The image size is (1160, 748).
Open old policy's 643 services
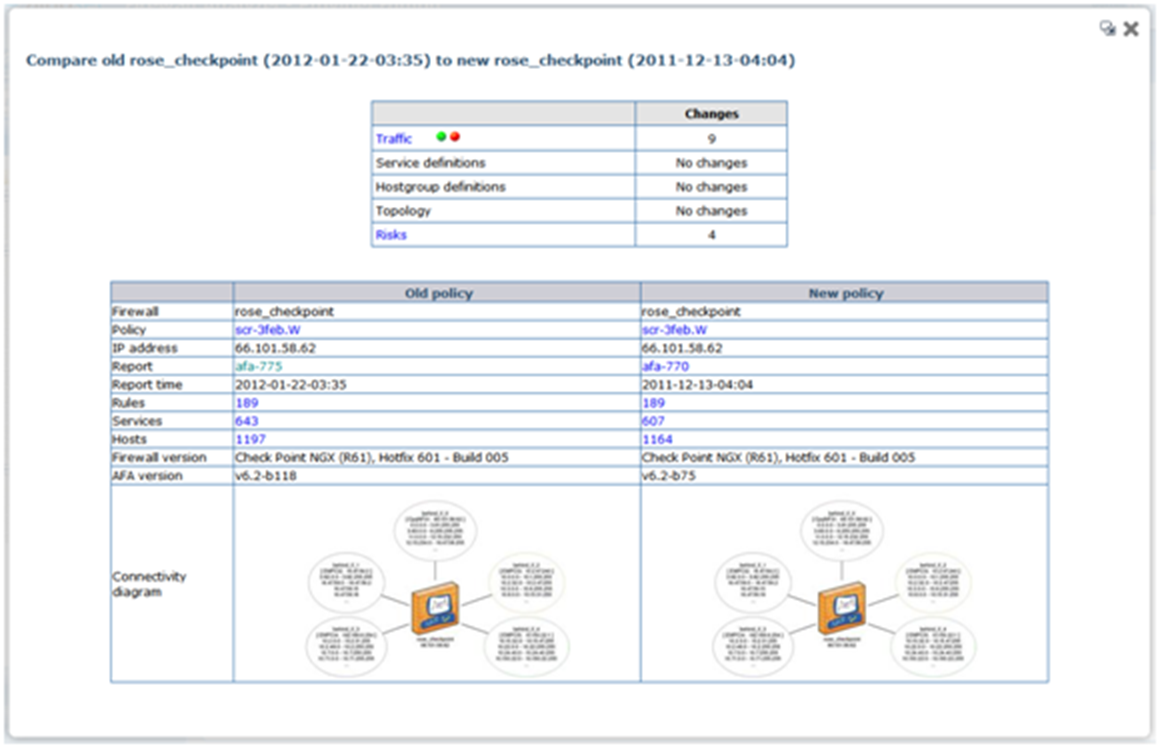[246, 422]
